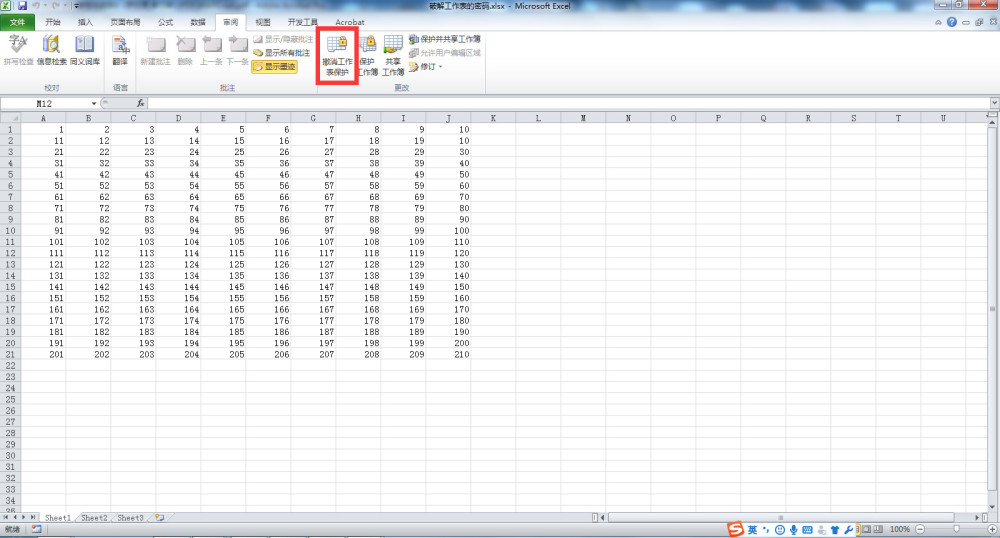Switch to the Page Layout (页面布局) tab
This screenshot has width=1000, height=538.
tap(125, 22)
